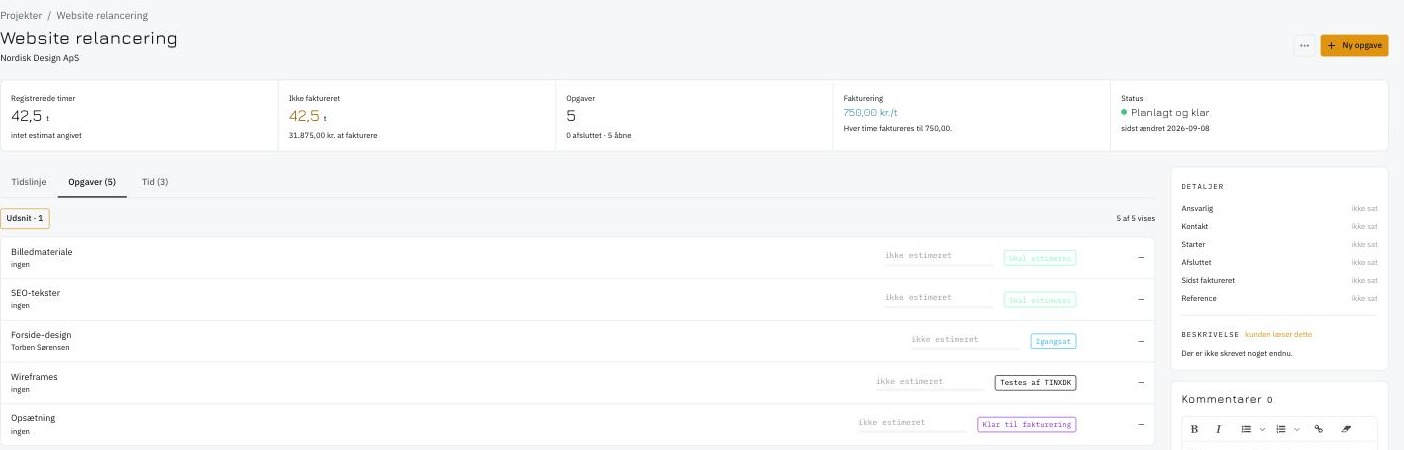Set the Reference value ikke sat
Viewport: 1404px width, 450px height.
pyautogui.click(x=1364, y=299)
